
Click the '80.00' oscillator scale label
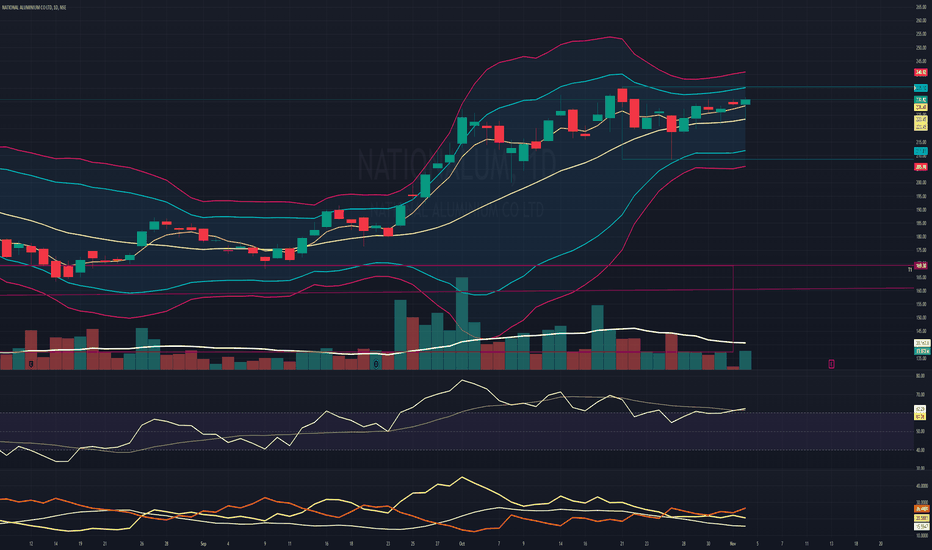pyautogui.click(x=921, y=376)
